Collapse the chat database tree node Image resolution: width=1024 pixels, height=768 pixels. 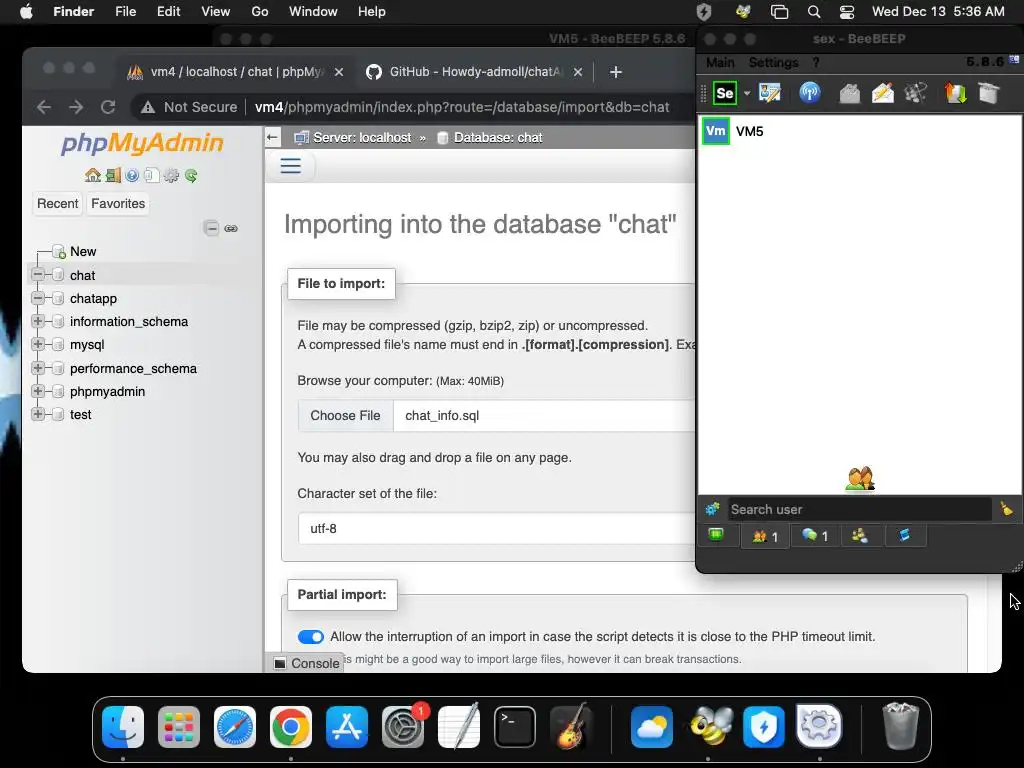tap(38, 274)
